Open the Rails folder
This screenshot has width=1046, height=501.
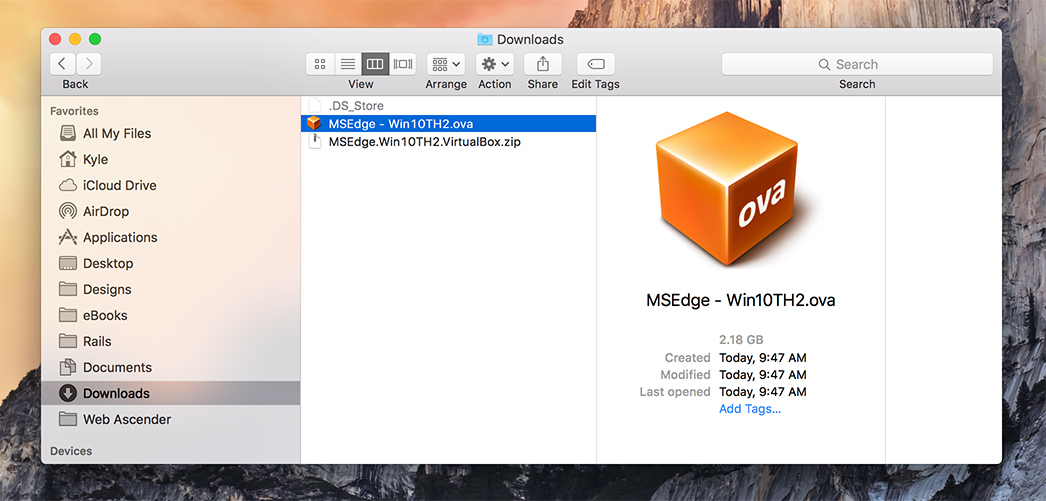[x=173, y=342]
